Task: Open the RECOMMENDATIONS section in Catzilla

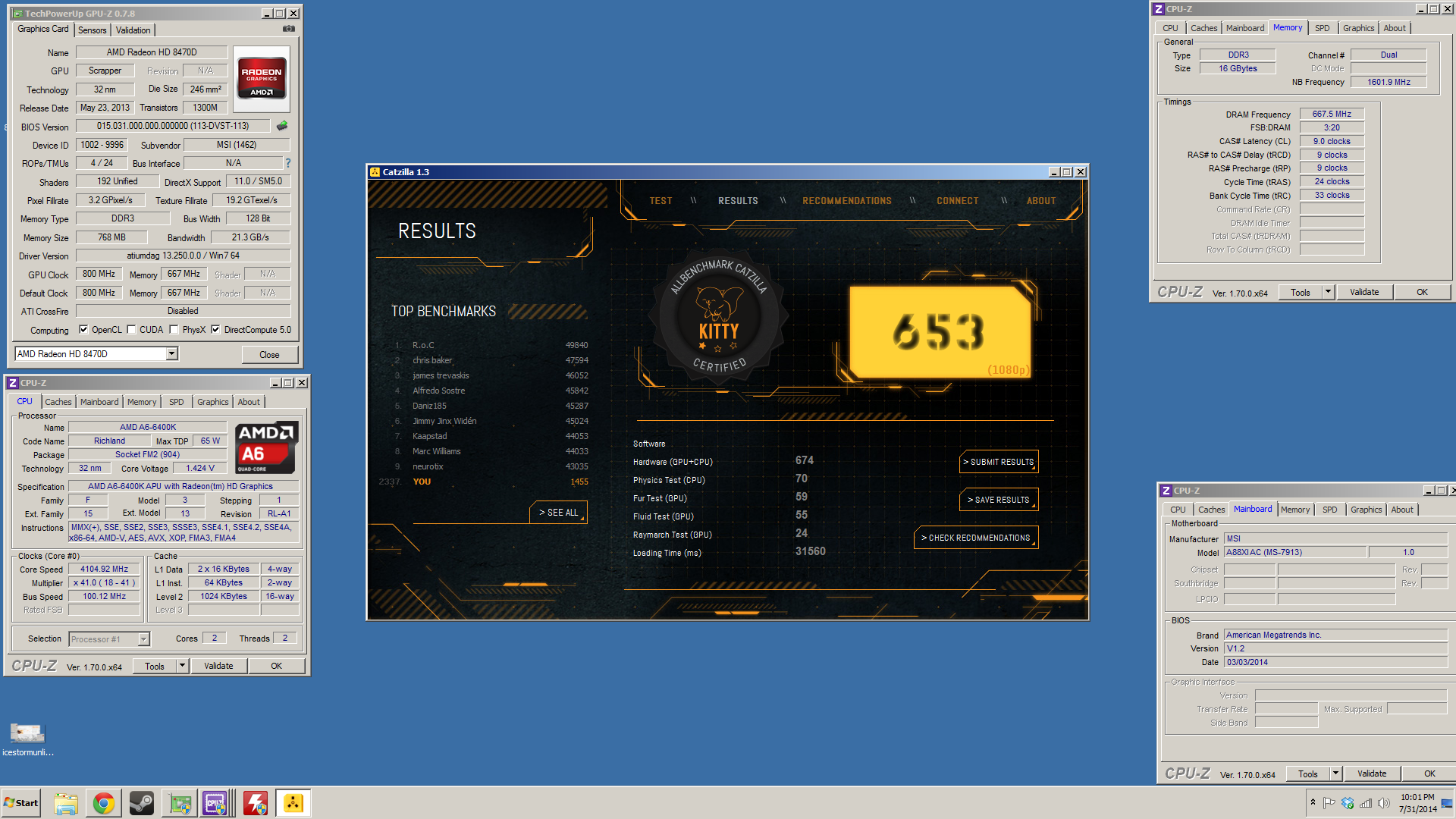Action: tap(847, 201)
